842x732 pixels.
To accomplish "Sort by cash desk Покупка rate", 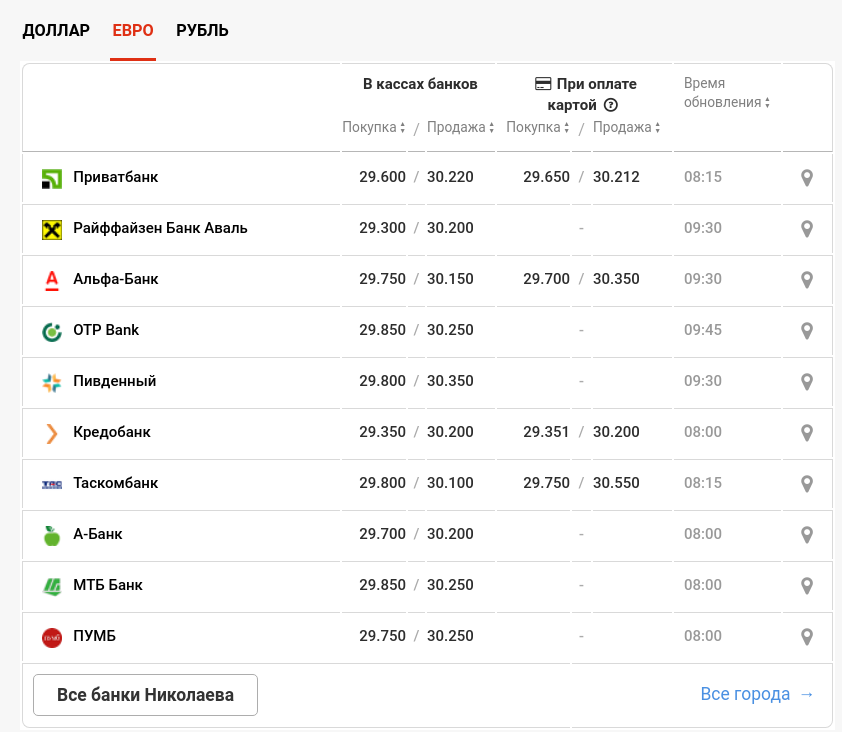I will (x=374, y=128).
